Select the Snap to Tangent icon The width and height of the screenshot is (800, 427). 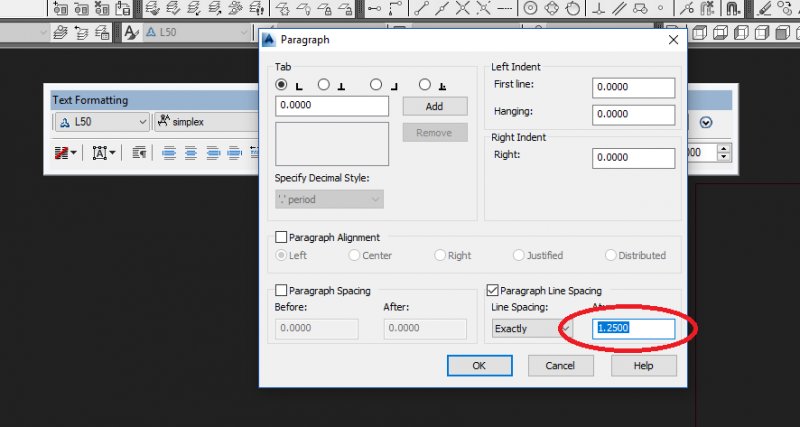[x=573, y=8]
